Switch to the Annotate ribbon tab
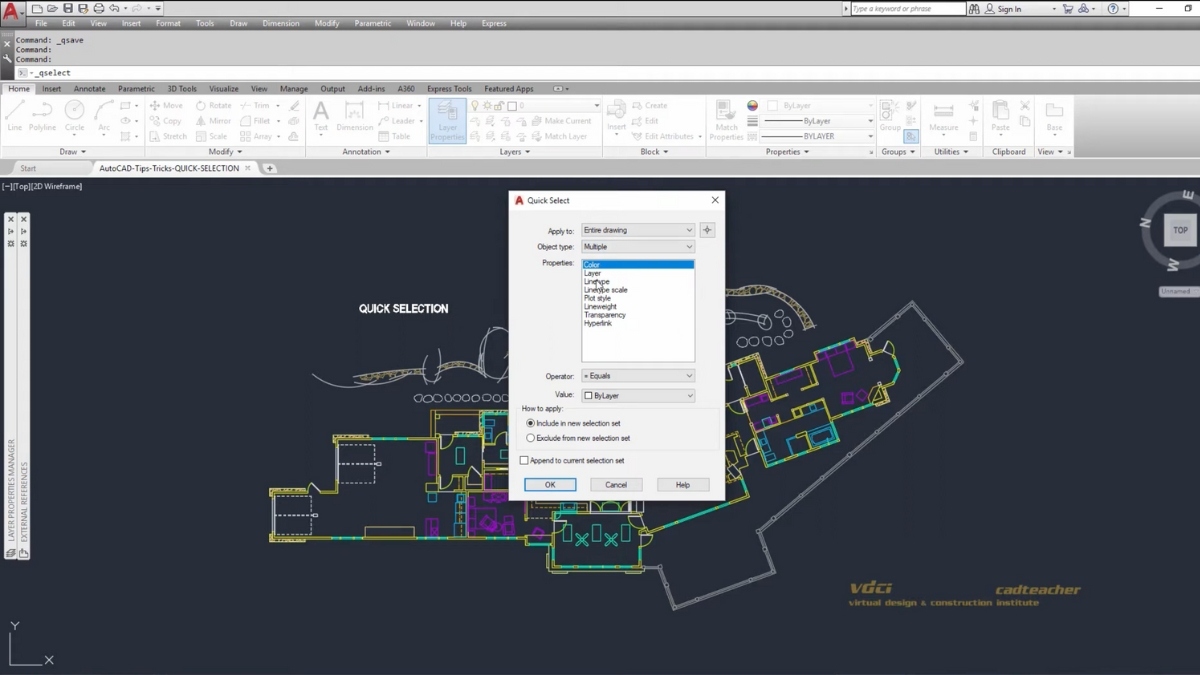This screenshot has width=1200, height=675. tap(89, 89)
